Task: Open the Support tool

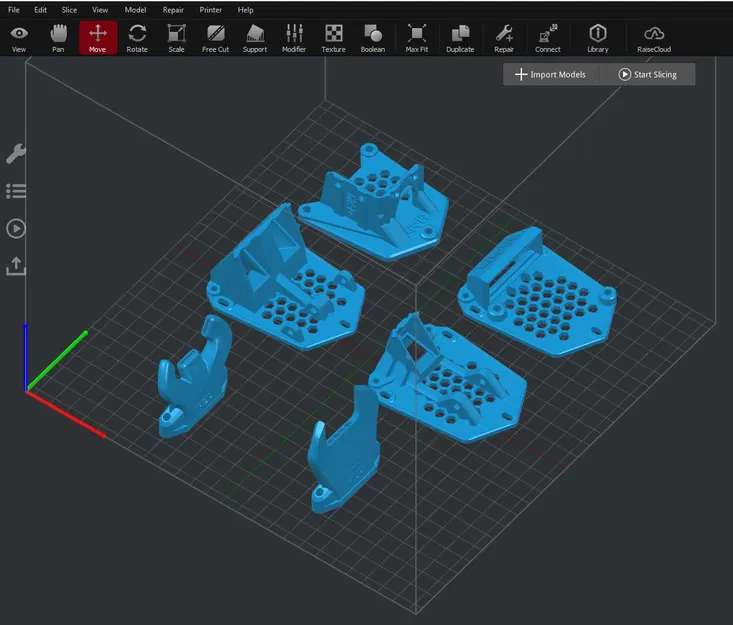Action: point(255,38)
